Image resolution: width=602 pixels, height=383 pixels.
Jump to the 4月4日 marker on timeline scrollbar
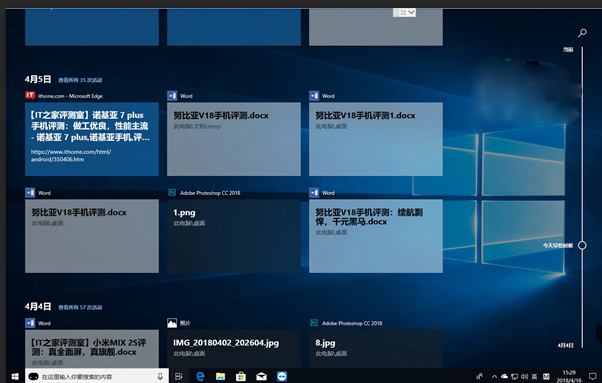click(566, 345)
